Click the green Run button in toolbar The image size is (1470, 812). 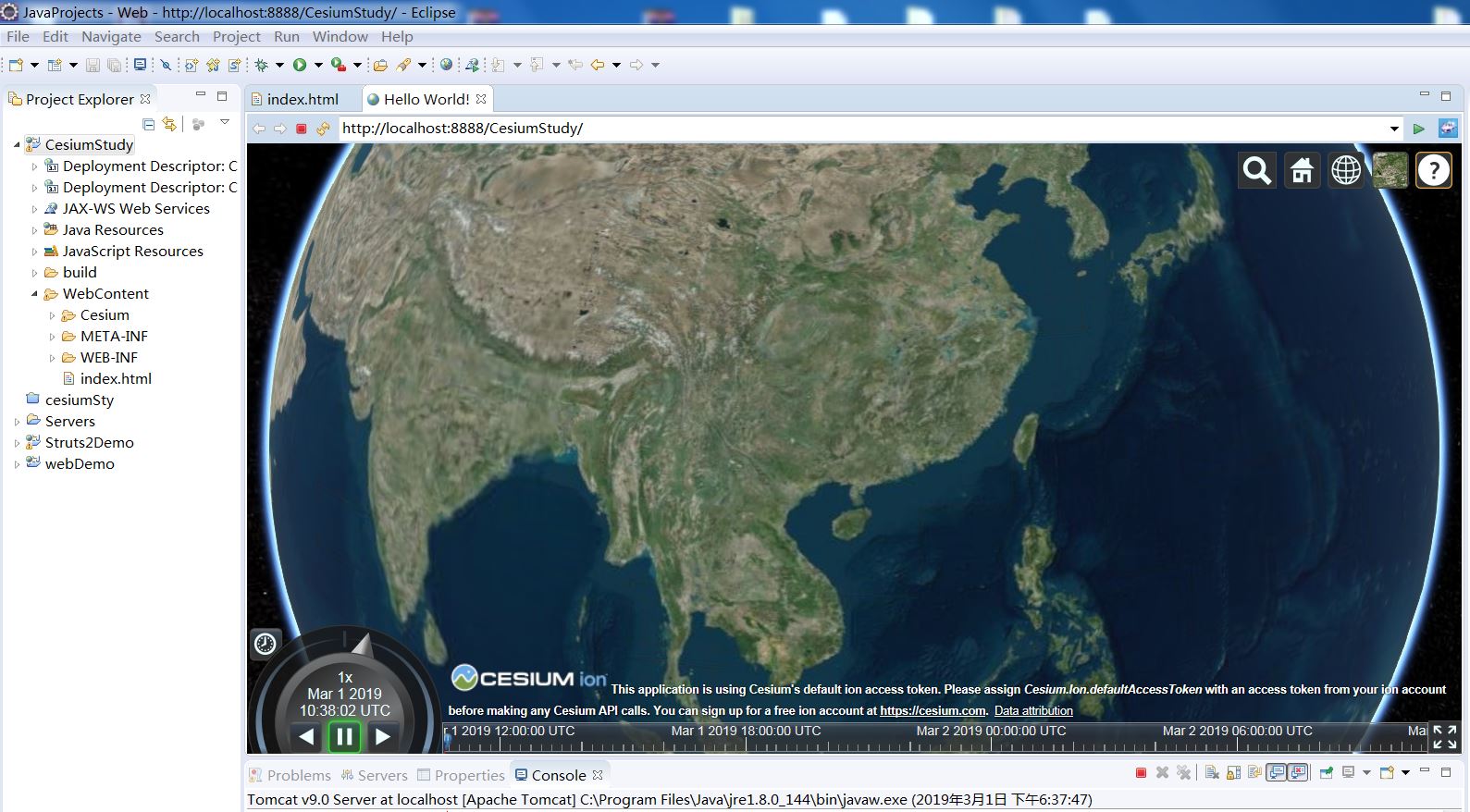300,65
